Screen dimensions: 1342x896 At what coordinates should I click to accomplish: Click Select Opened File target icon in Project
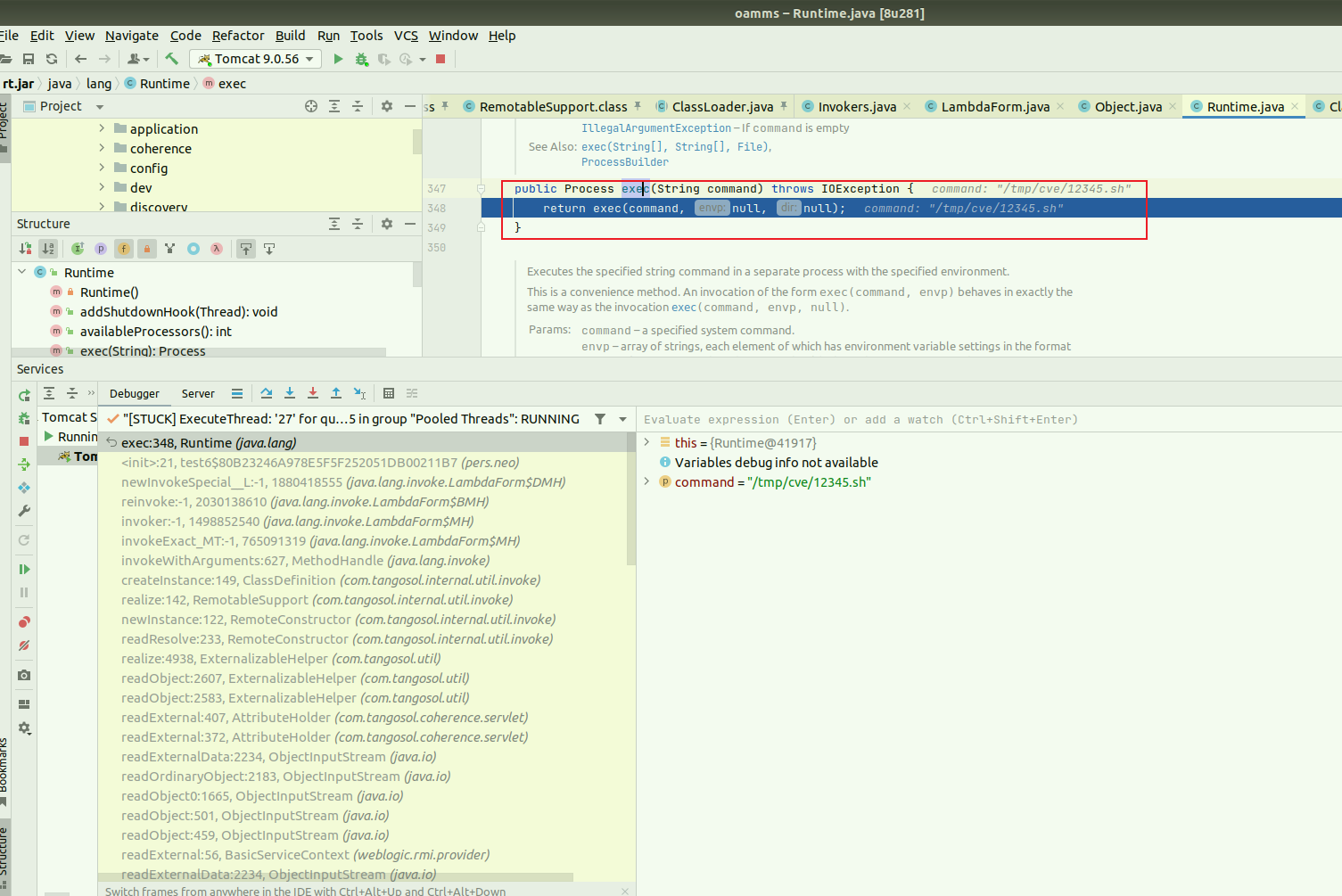pos(311,106)
